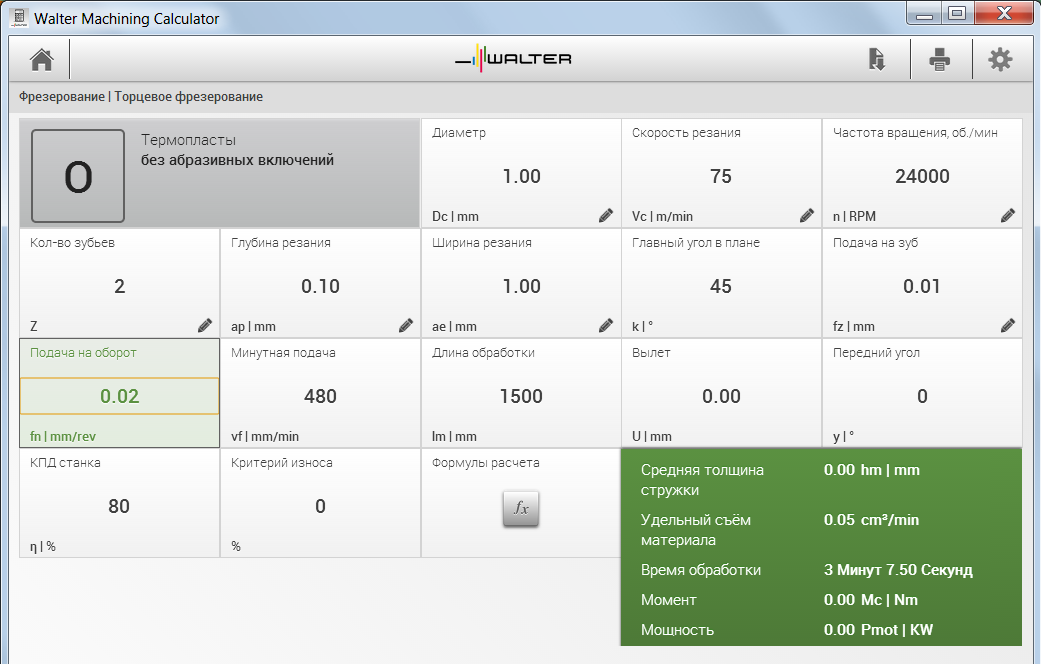Click the rotation speed value 24000
The image size is (1041, 664).
click(922, 176)
